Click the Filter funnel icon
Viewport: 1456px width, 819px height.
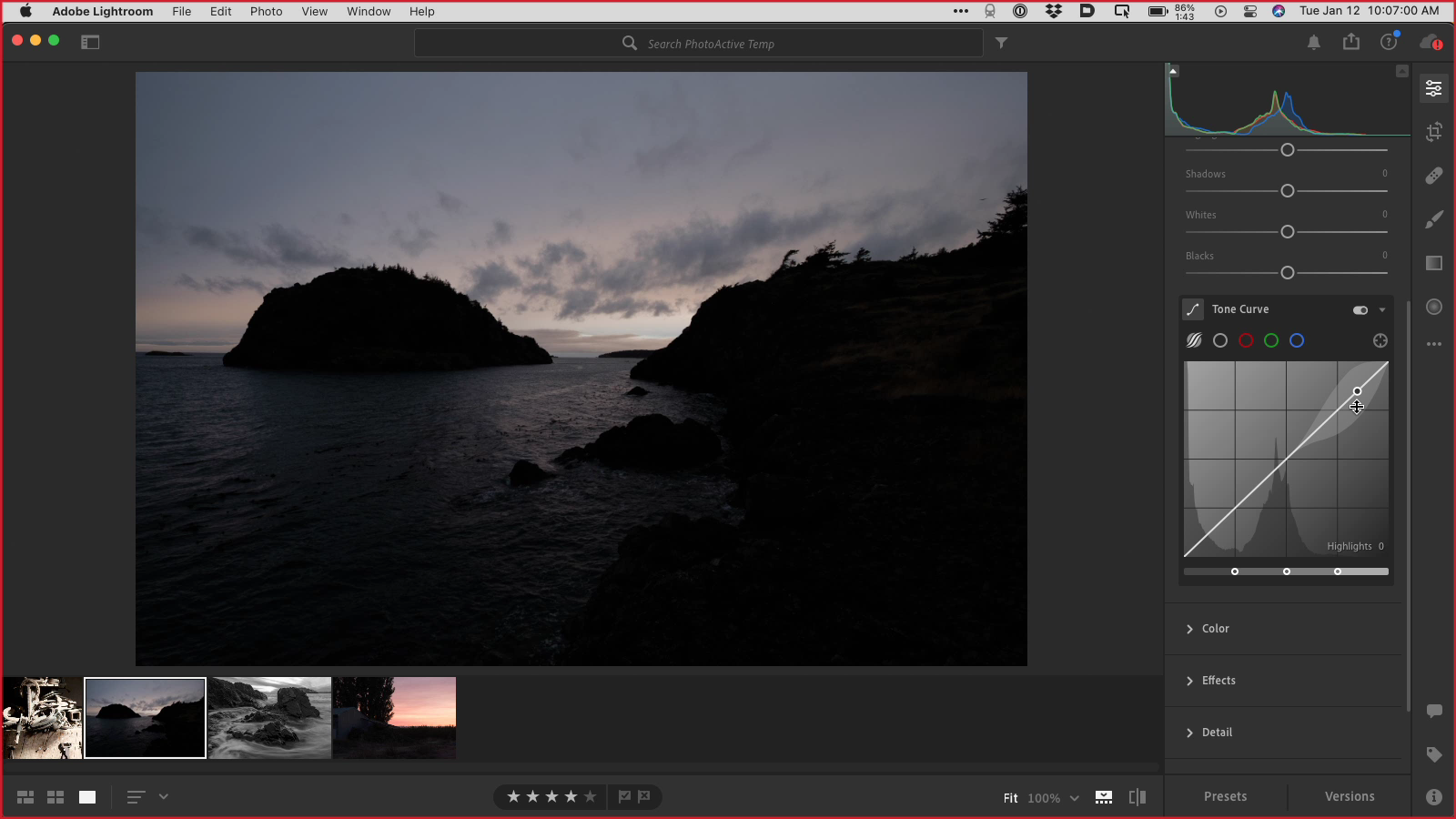point(1001,43)
